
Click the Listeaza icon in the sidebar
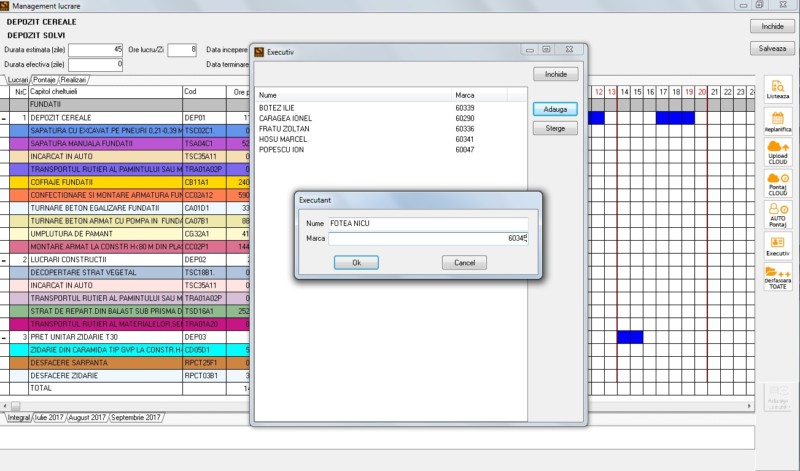coord(777,89)
